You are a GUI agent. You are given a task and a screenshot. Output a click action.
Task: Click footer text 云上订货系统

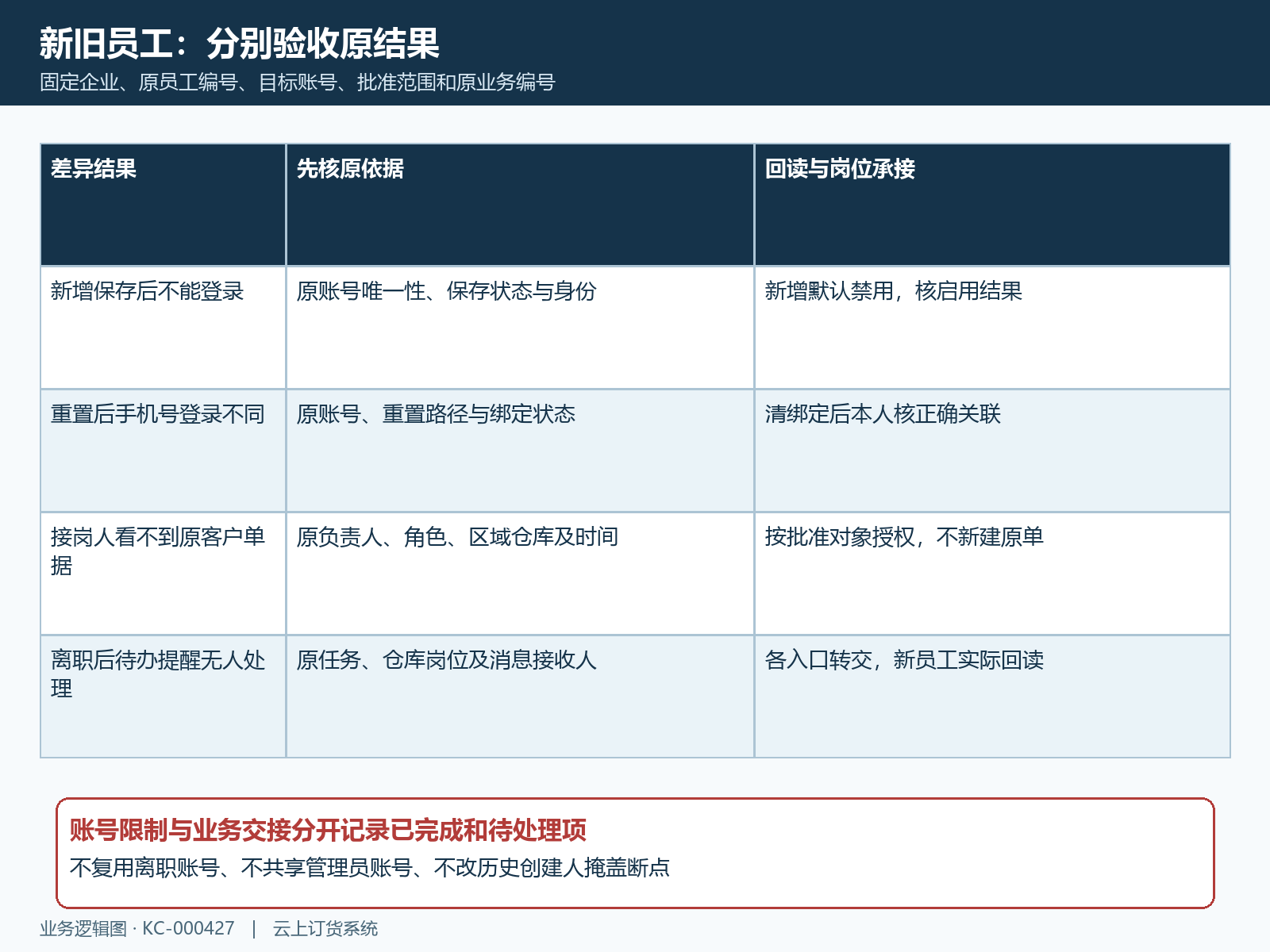325,928
